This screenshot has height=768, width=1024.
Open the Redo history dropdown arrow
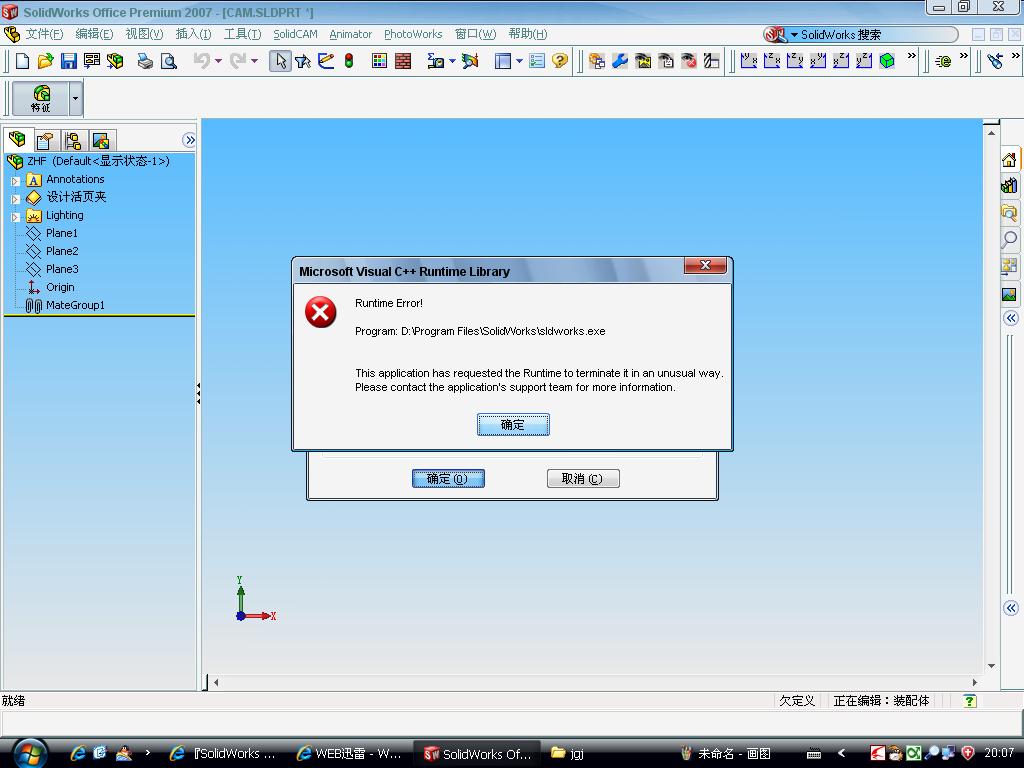[x=254, y=61]
